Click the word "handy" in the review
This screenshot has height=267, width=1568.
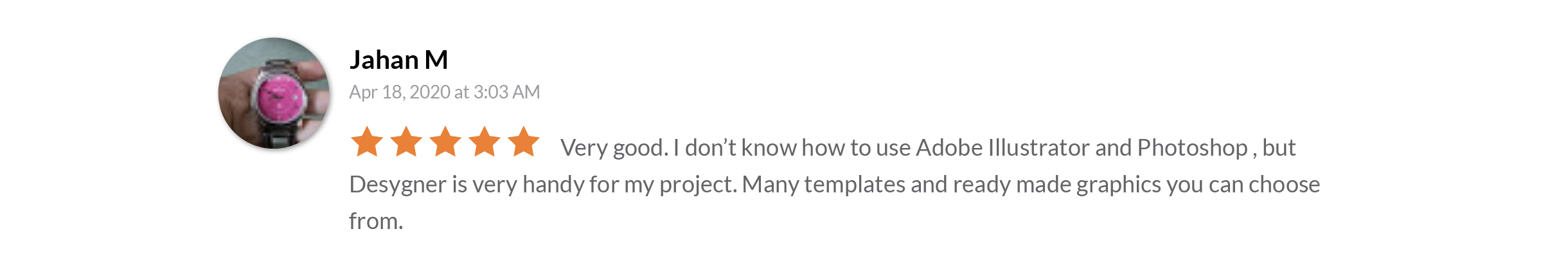pyautogui.click(x=553, y=185)
